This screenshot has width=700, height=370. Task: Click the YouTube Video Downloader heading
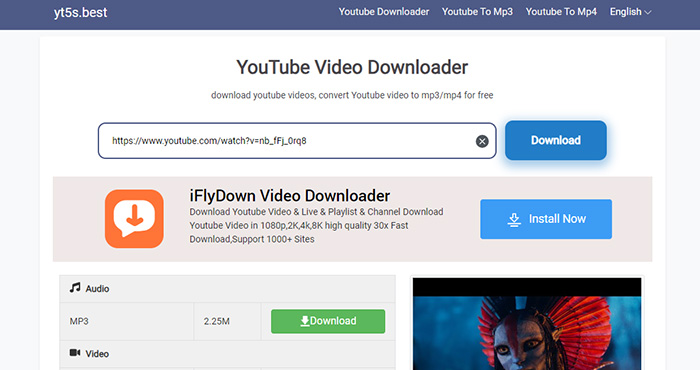click(x=352, y=67)
